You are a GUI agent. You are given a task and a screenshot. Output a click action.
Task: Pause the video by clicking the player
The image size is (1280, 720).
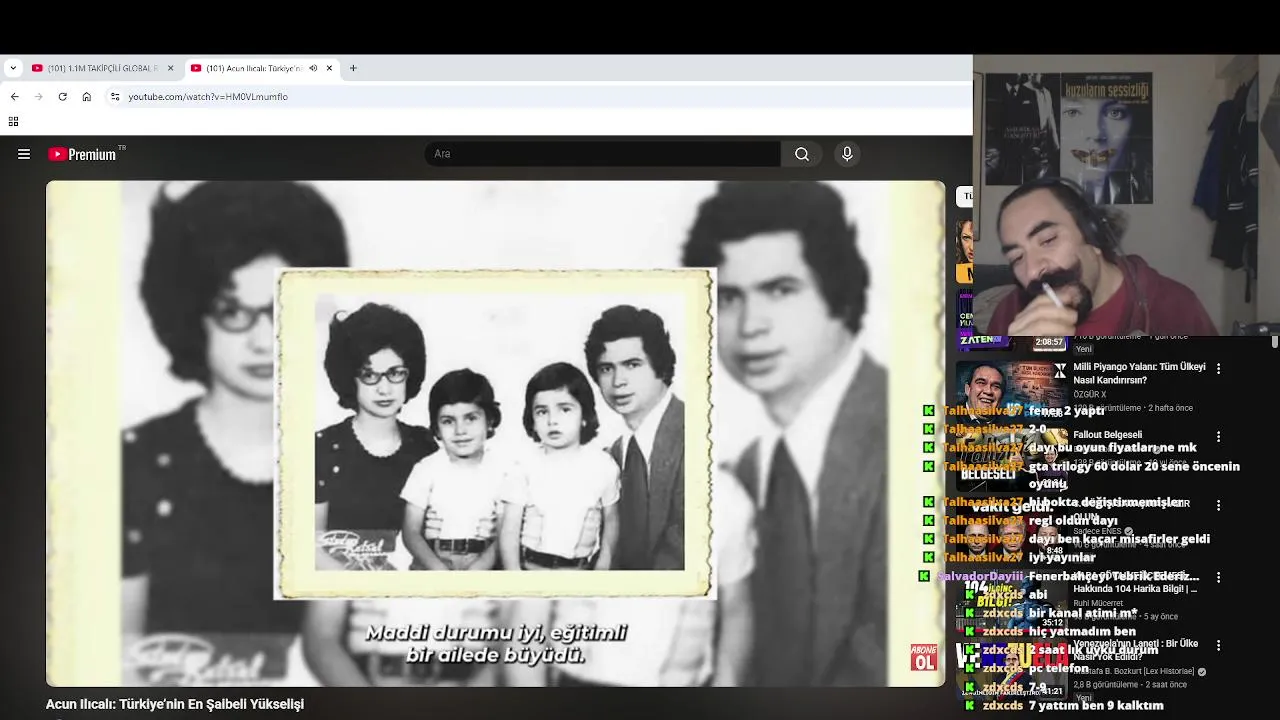(x=495, y=433)
